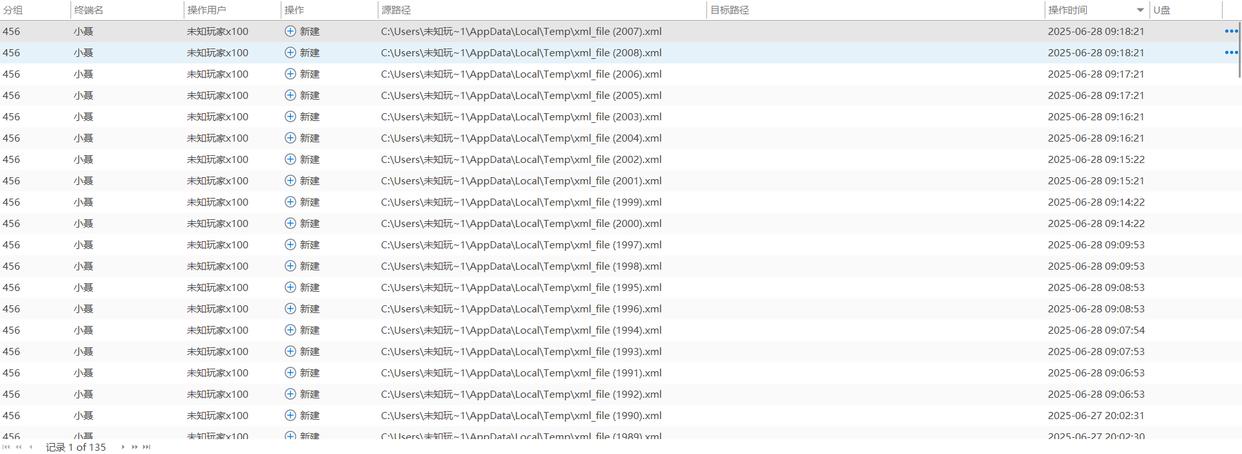Click the 新建 plus icon in xml_file (1998) row
The width and height of the screenshot is (1242, 454).
290,266
